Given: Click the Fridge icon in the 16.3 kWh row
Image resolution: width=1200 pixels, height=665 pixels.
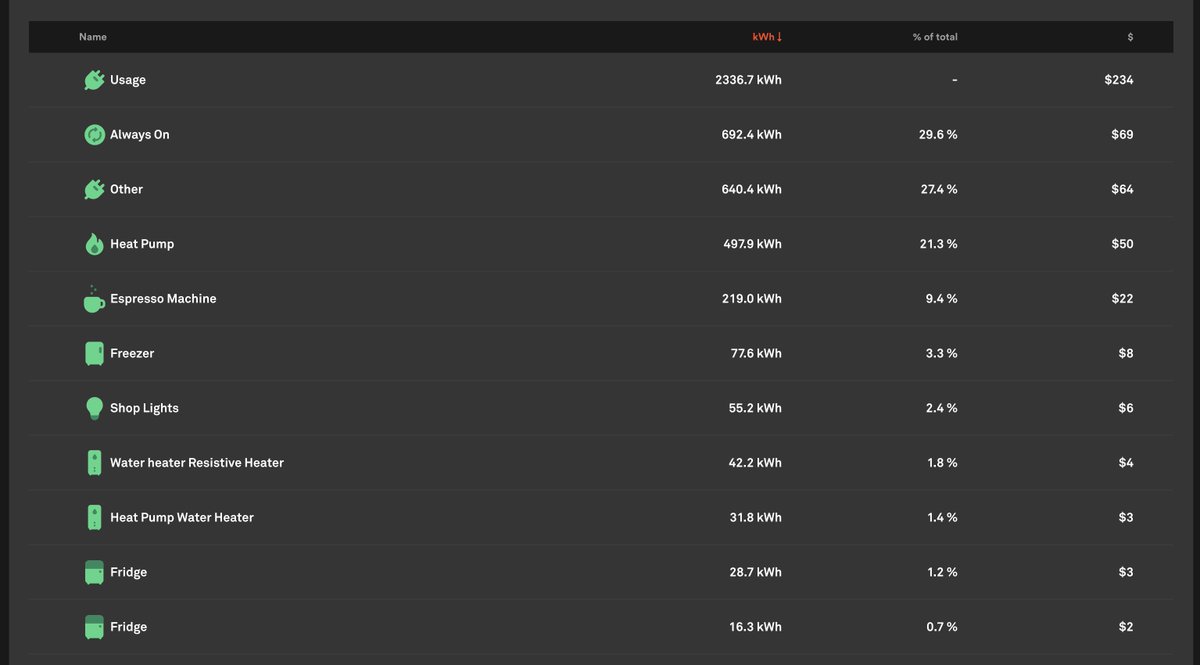Looking at the screenshot, I should click(94, 627).
